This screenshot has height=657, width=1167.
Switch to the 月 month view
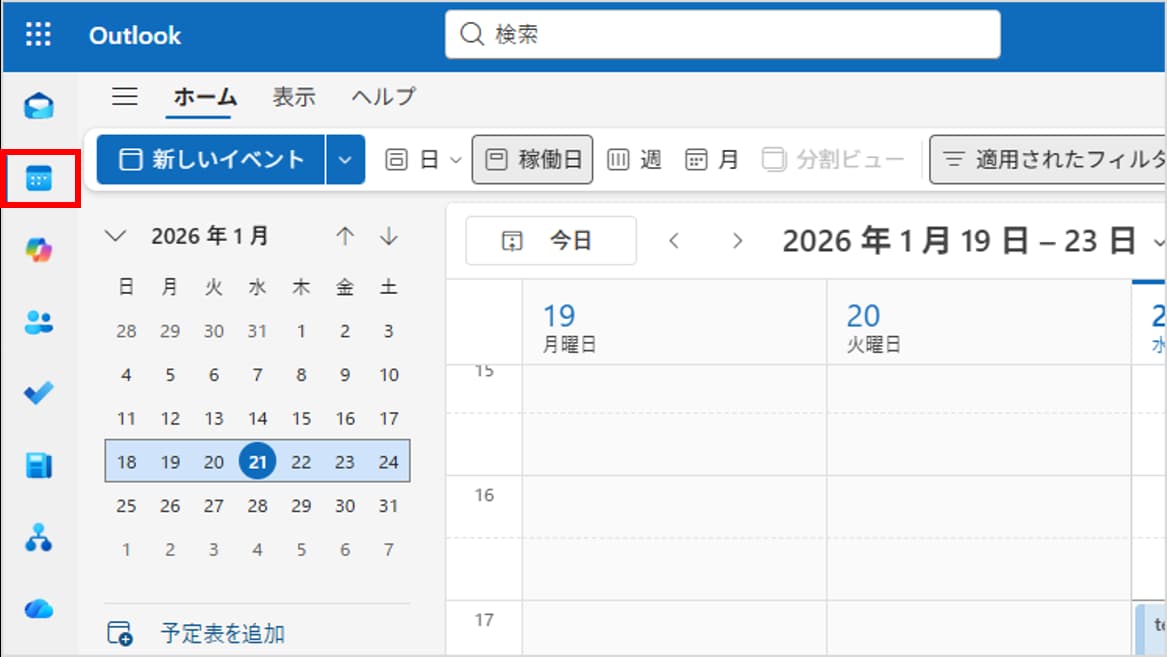point(712,160)
